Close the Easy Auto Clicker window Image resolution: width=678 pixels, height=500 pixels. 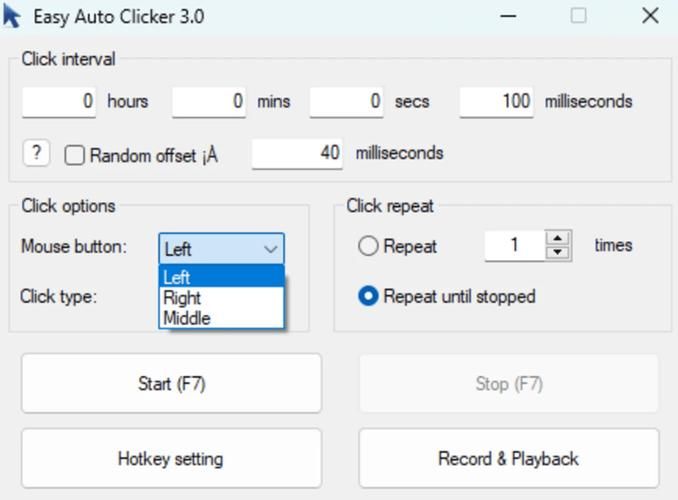point(650,16)
